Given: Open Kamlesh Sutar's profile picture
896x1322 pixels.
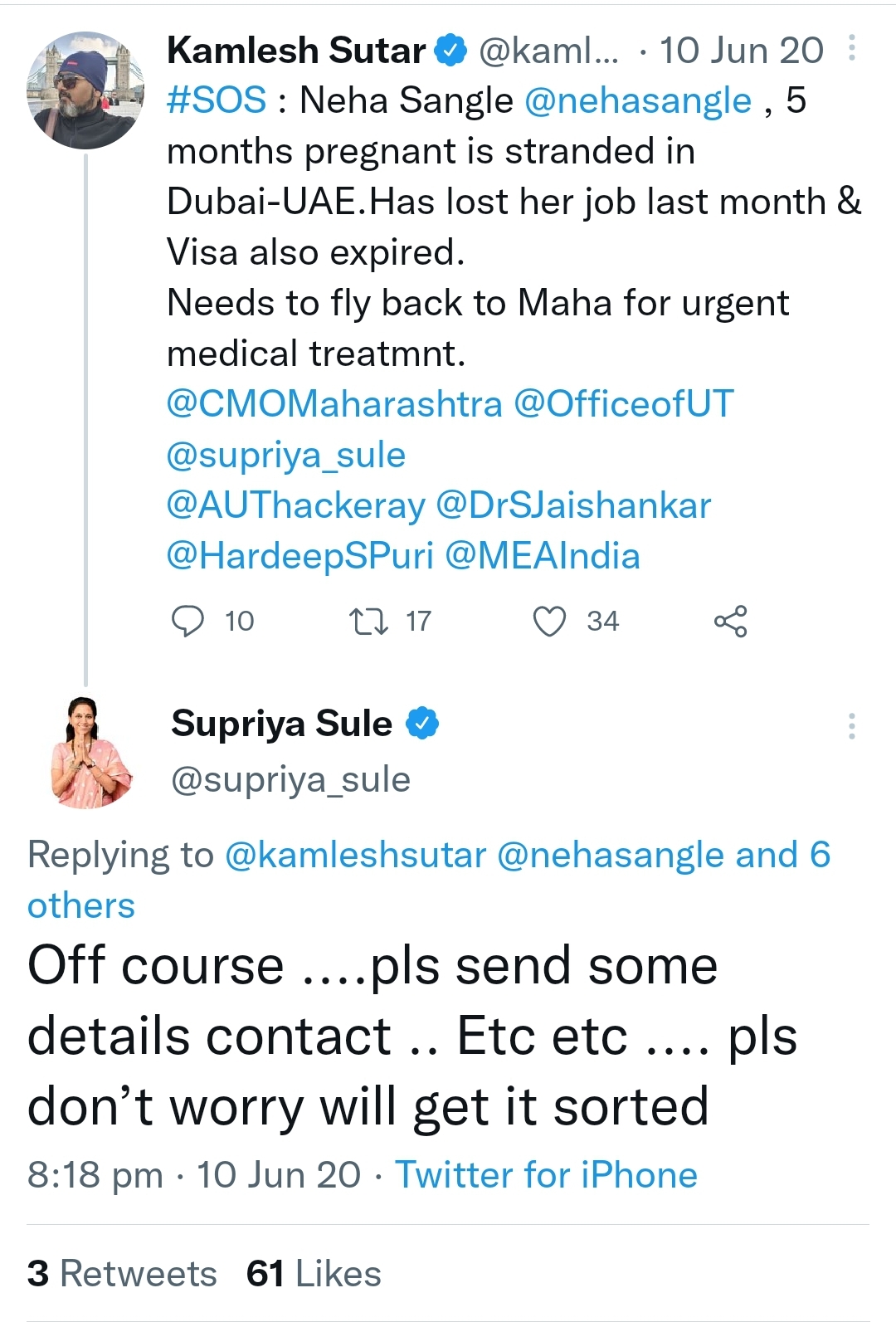Looking at the screenshot, I should click(x=85, y=90).
